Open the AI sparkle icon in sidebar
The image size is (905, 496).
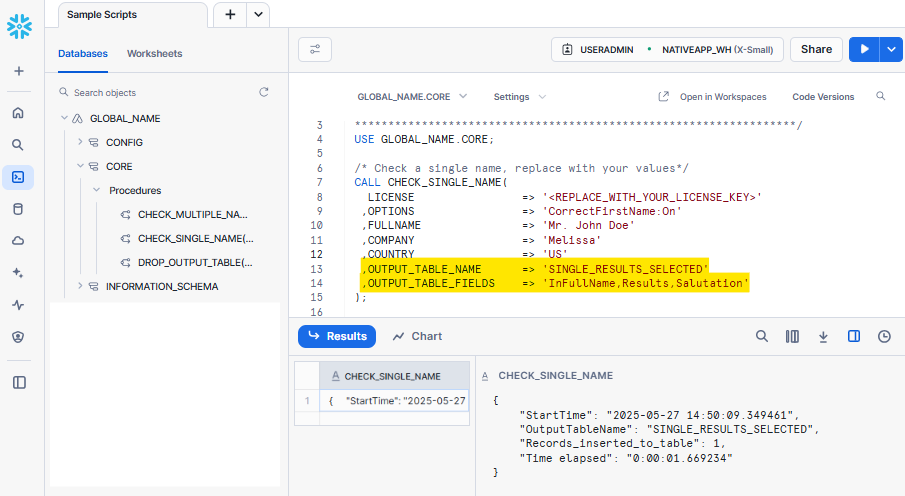18,273
